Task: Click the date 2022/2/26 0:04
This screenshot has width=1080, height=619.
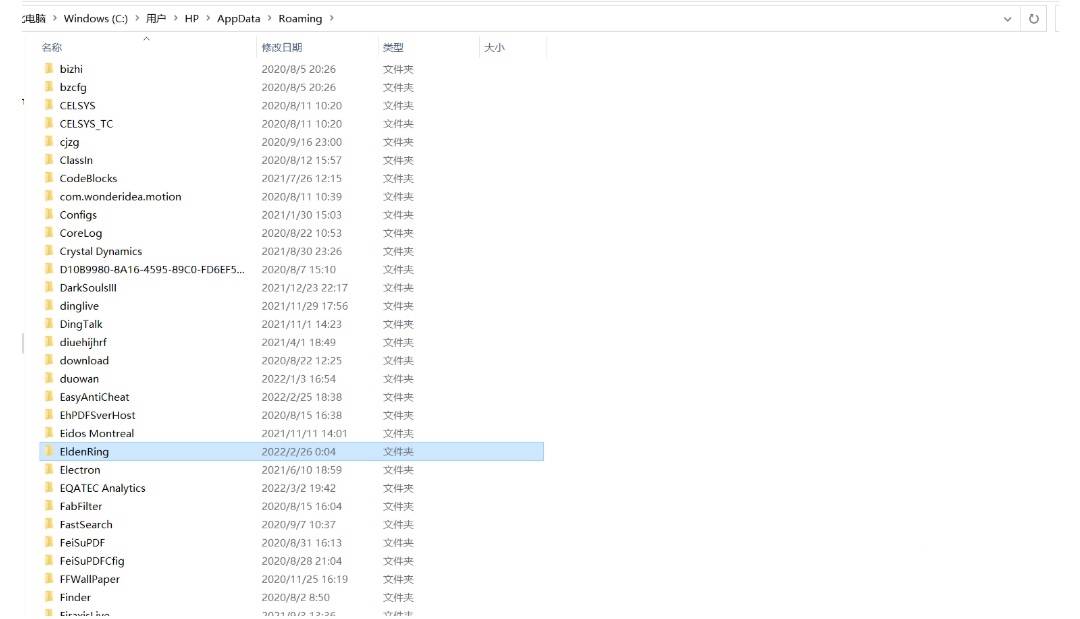Action: pos(298,452)
